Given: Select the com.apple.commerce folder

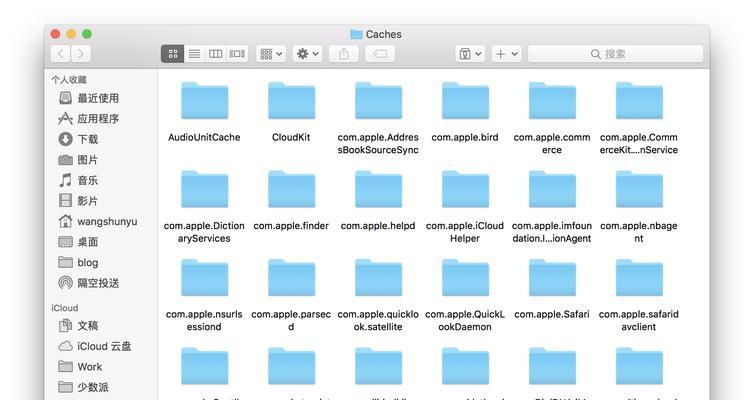Looking at the screenshot, I should click(552, 101).
